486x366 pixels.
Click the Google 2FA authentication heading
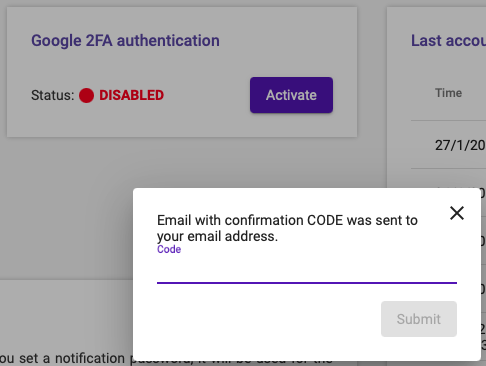[x=125, y=41]
